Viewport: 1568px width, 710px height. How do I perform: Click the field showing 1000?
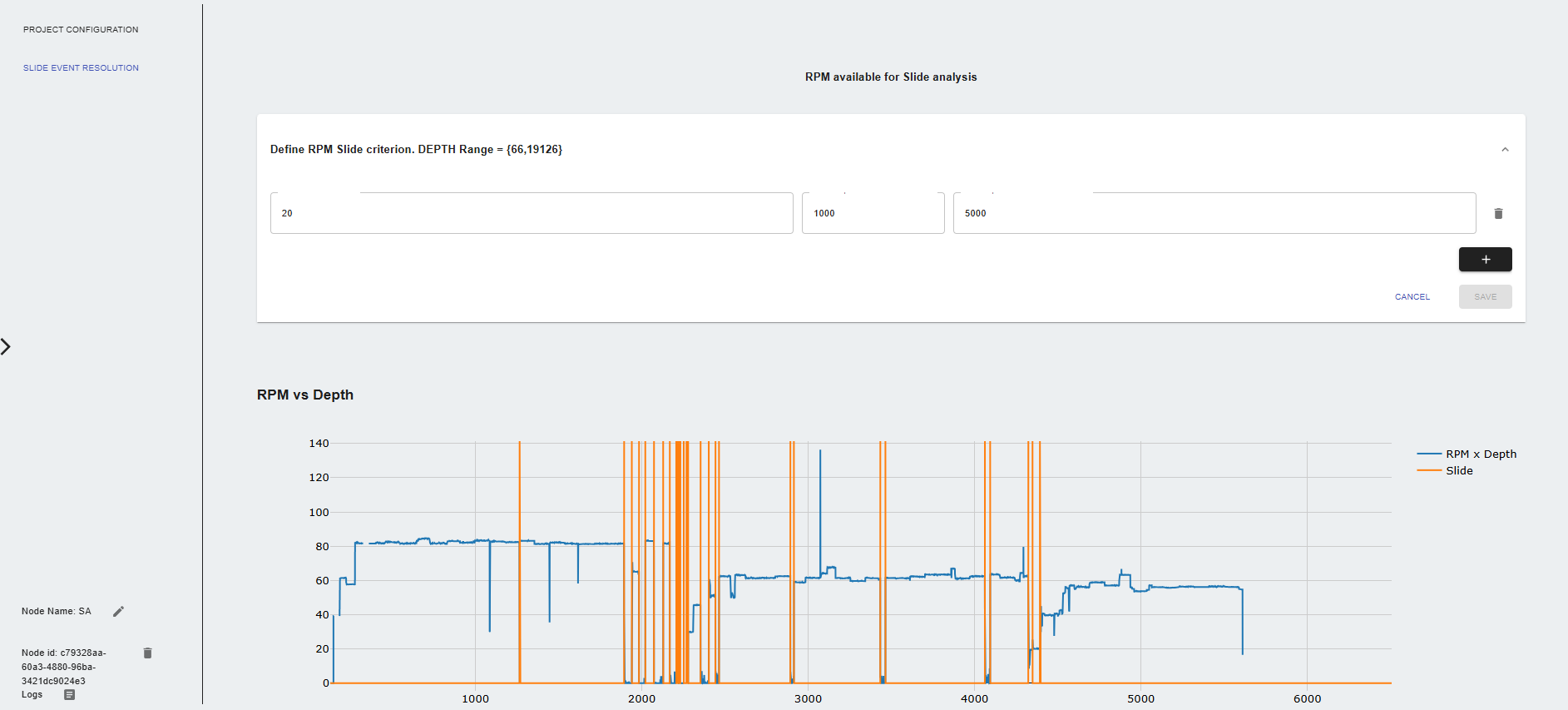point(872,214)
